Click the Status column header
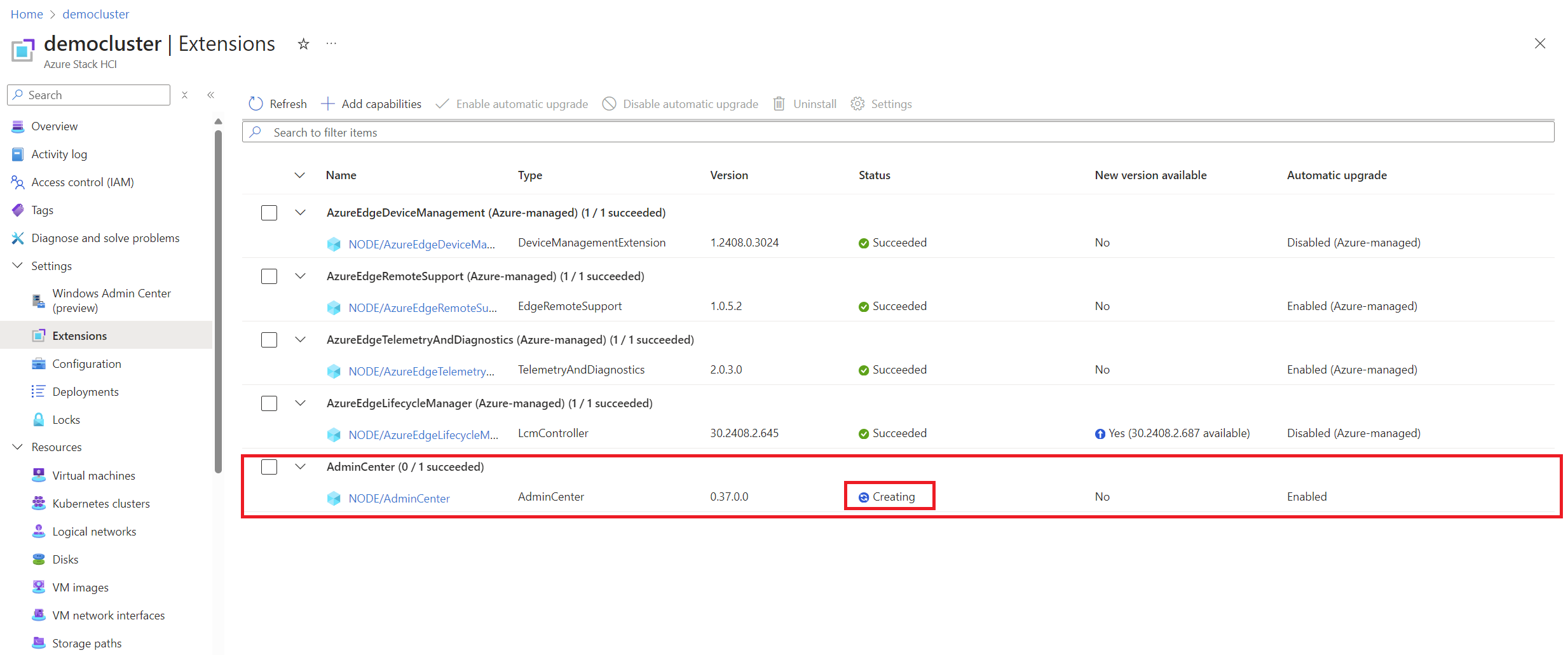Image resolution: width=1568 pixels, height=655 pixels. tap(875, 175)
